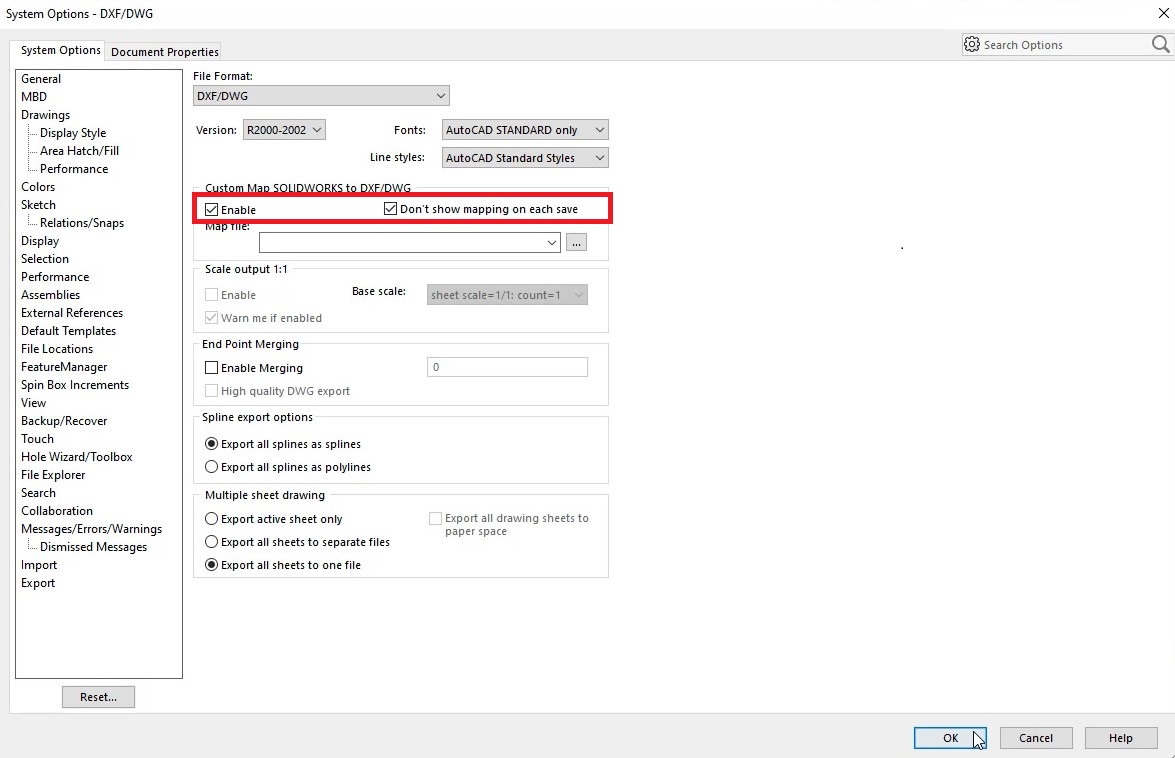
Task: Click the map file browse ellipsis button
Action: (x=576, y=243)
